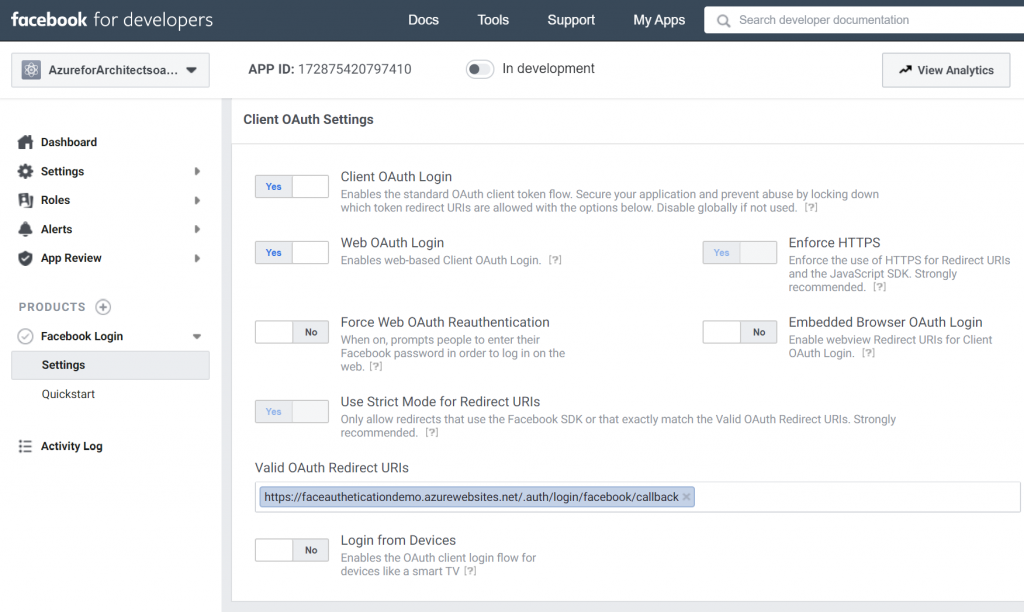Screen dimensions: 1024x612
Task: Open the My Apps link
Action: coord(659,20)
